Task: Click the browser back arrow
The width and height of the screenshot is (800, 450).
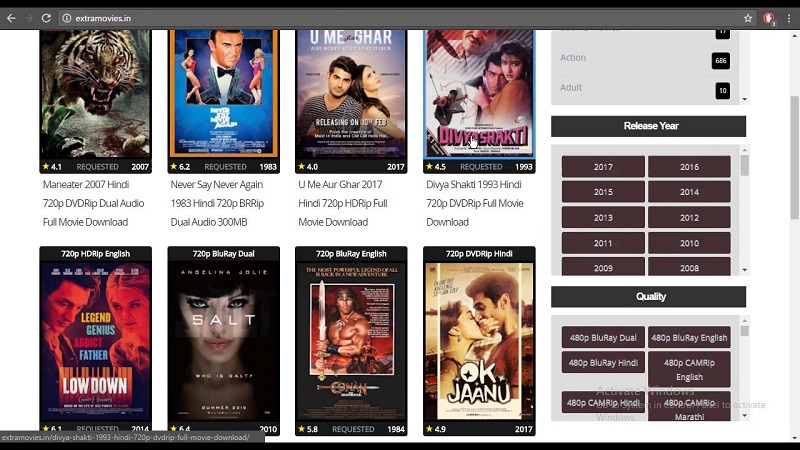Action: coord(11,18)
